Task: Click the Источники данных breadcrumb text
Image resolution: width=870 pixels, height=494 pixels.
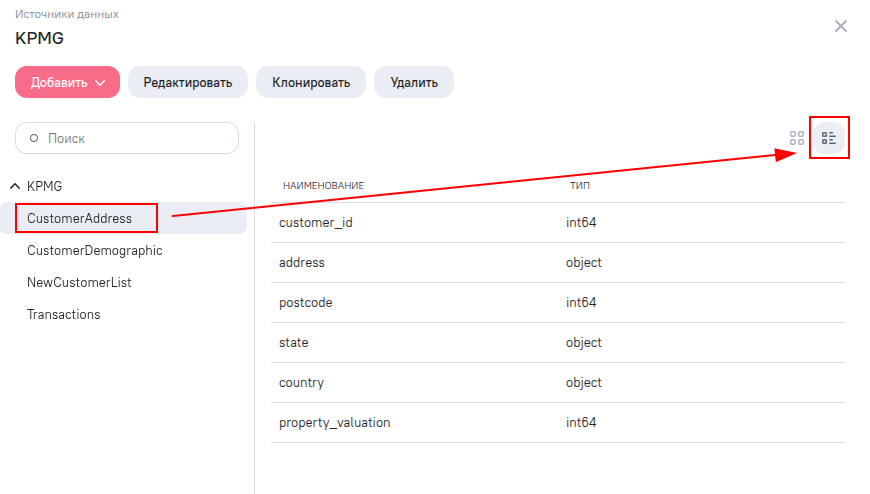Action: point(67,14)
